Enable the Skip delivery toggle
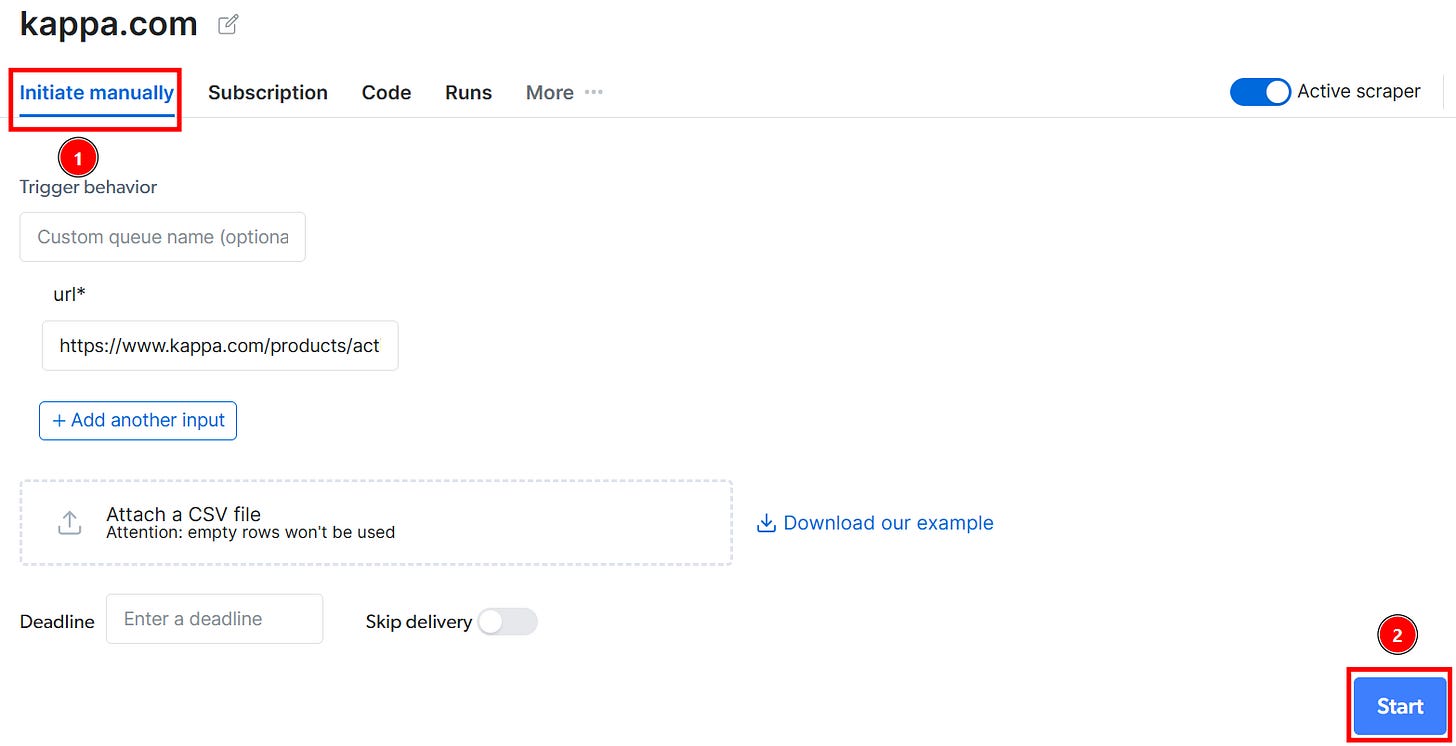The width and height of the screenshot is (1456, 746). pos(507,622)
